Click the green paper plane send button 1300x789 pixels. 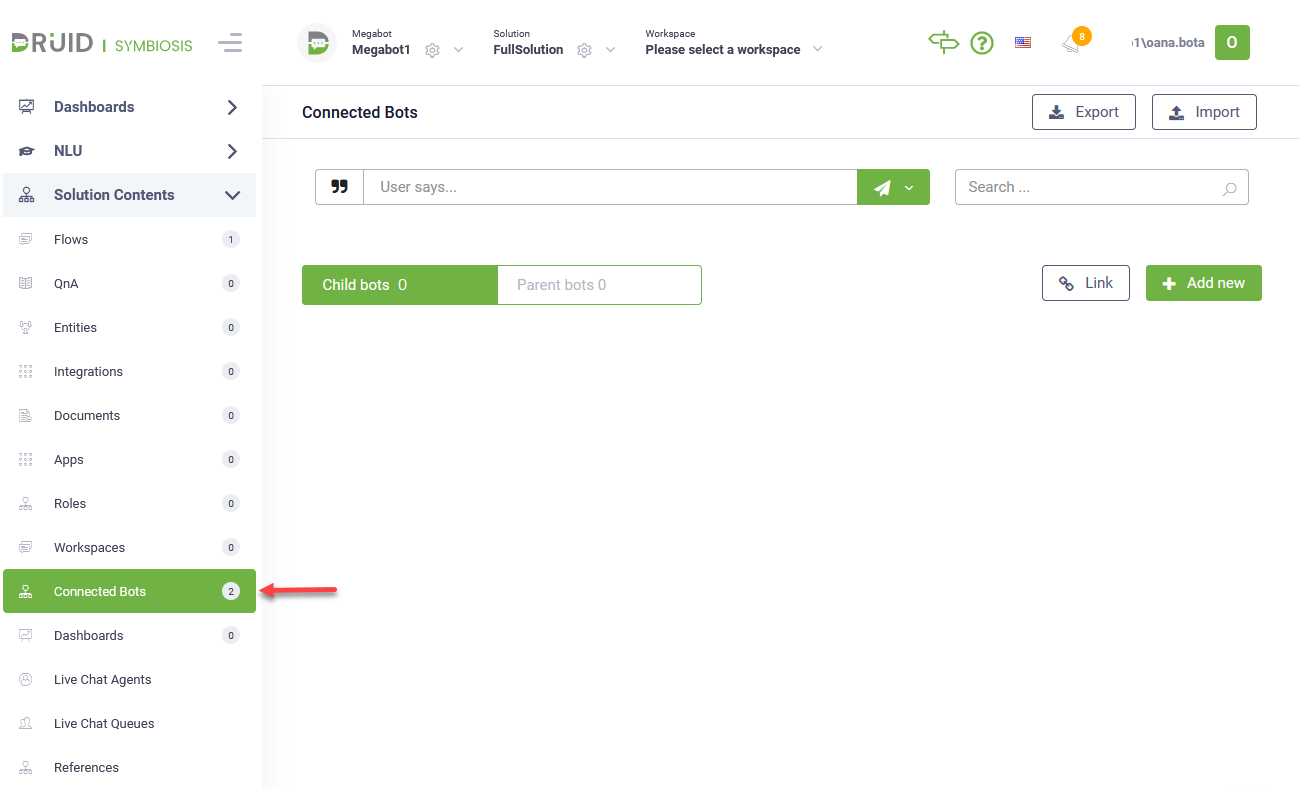tap(882, 187)
